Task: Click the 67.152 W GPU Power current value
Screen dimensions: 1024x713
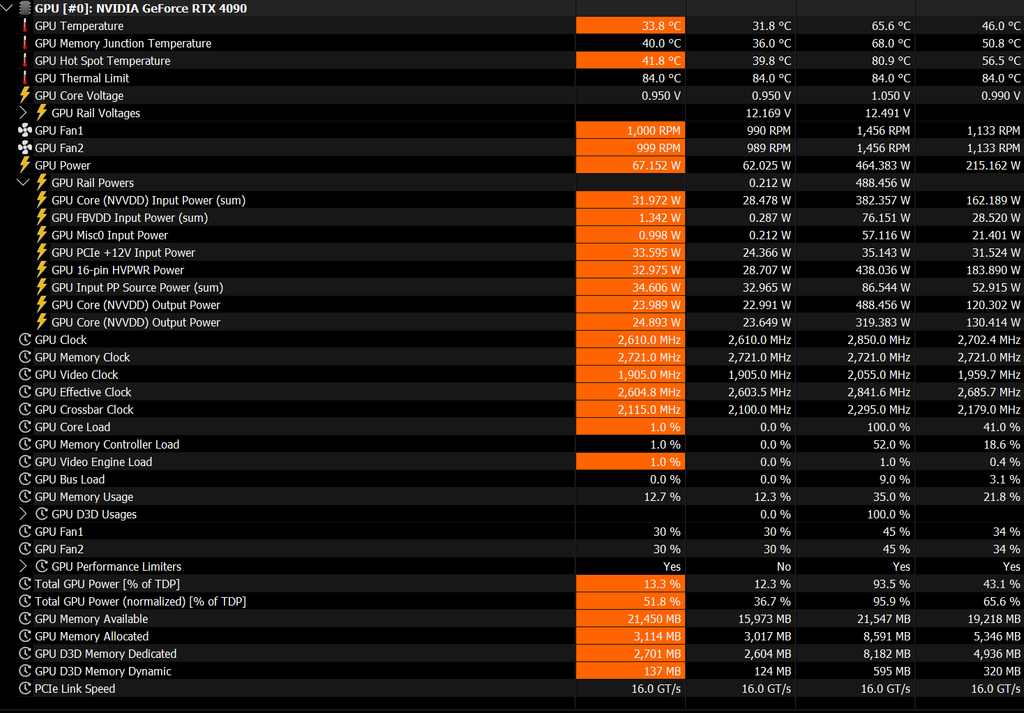Action: point(630,165)
